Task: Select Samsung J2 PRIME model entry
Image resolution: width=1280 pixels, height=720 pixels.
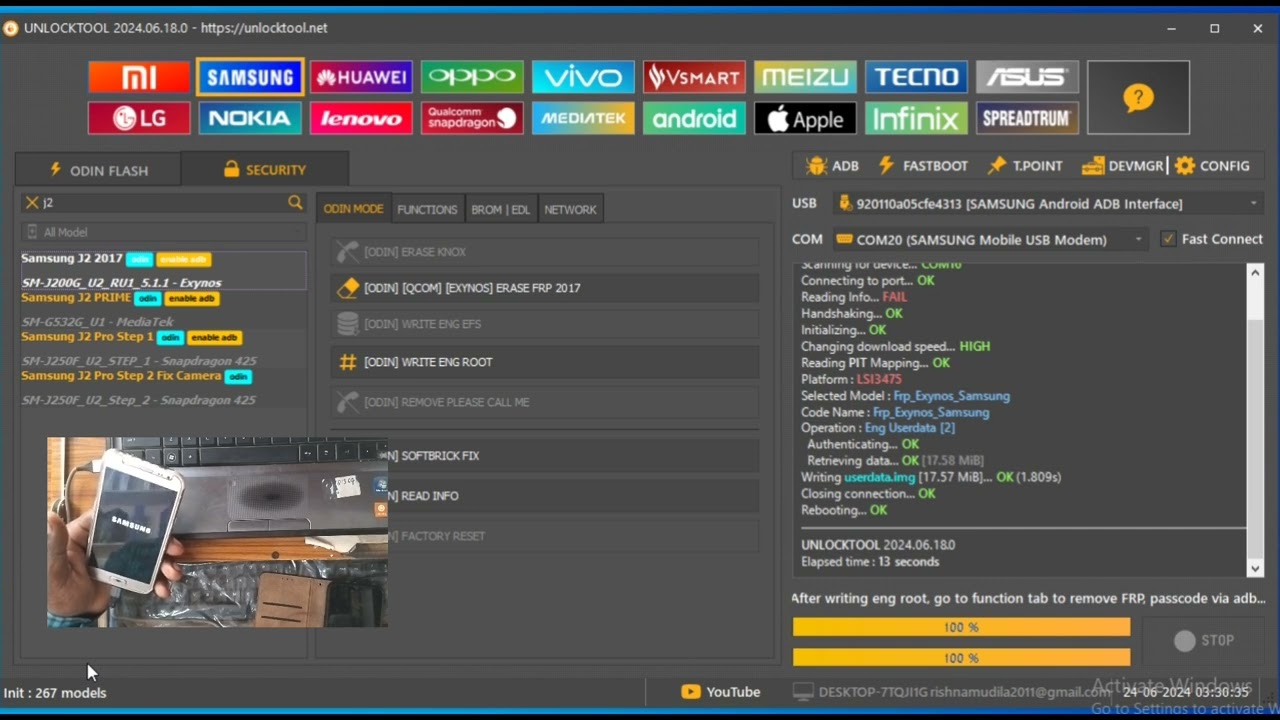Action: click(x=76, y=298)
